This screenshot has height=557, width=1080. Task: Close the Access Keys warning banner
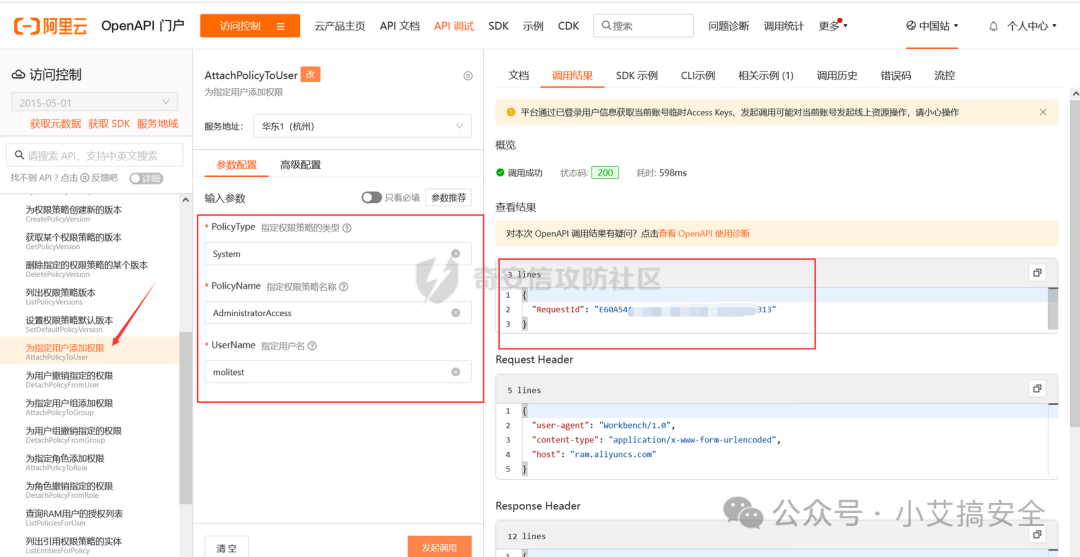[1043, 112]
